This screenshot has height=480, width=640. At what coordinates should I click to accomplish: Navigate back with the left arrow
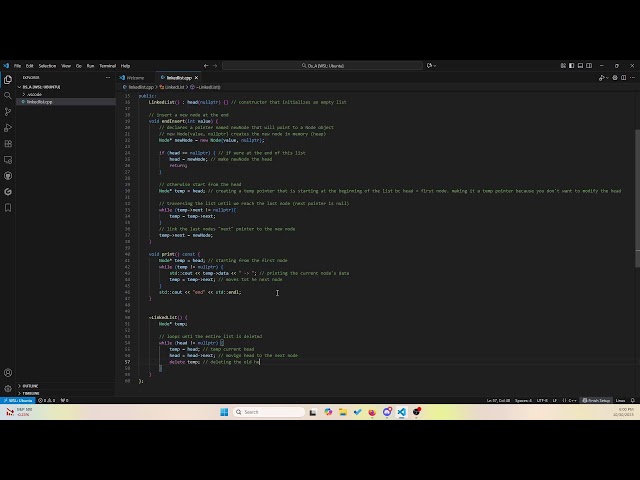(206, 66)
